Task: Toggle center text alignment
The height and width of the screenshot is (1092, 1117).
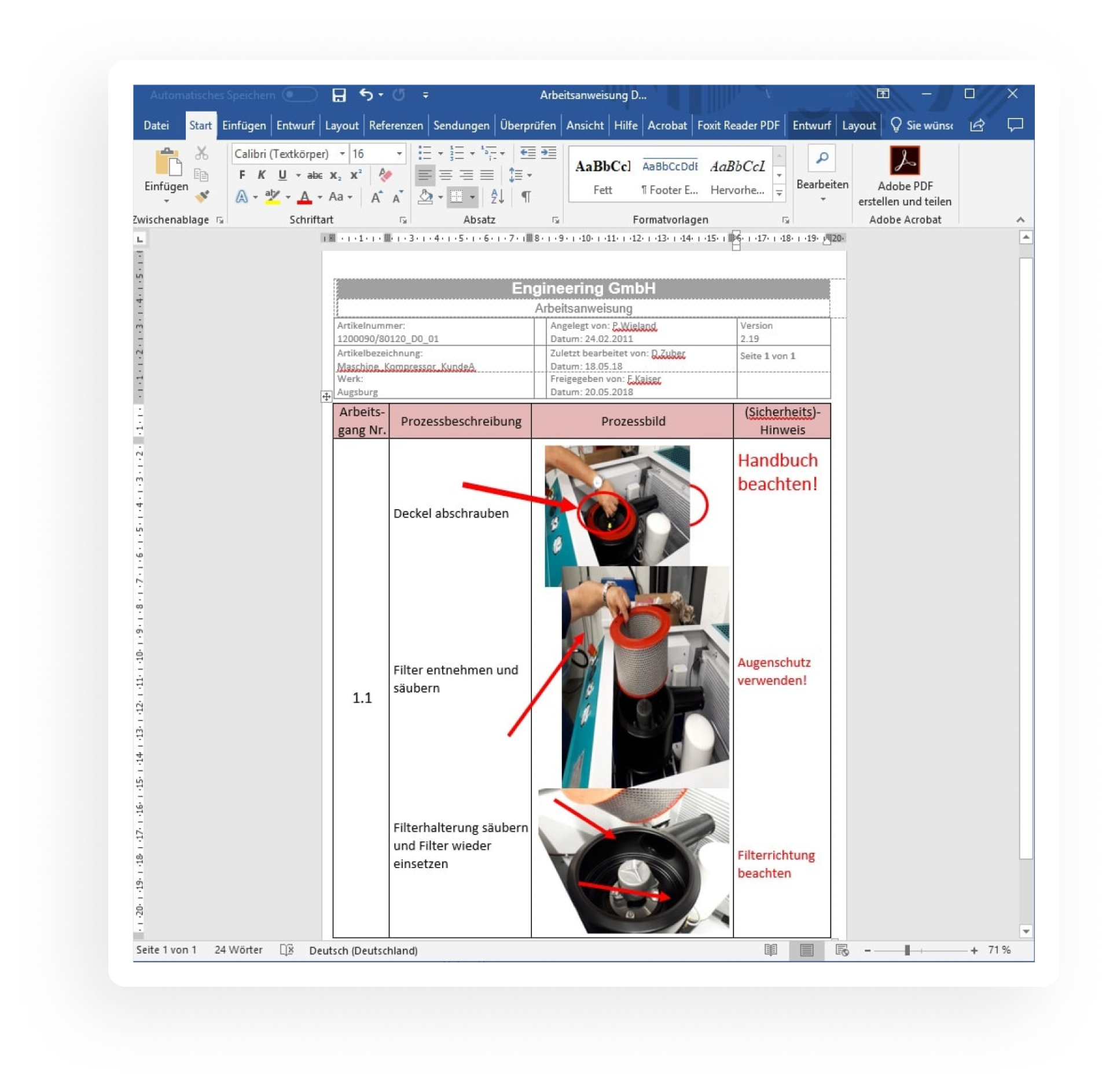Action: (x=446, y=175)
